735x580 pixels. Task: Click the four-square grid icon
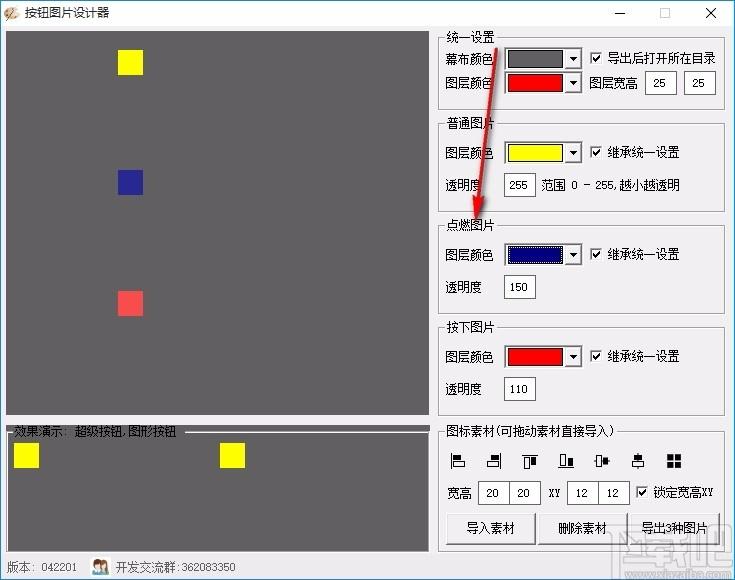674,461
